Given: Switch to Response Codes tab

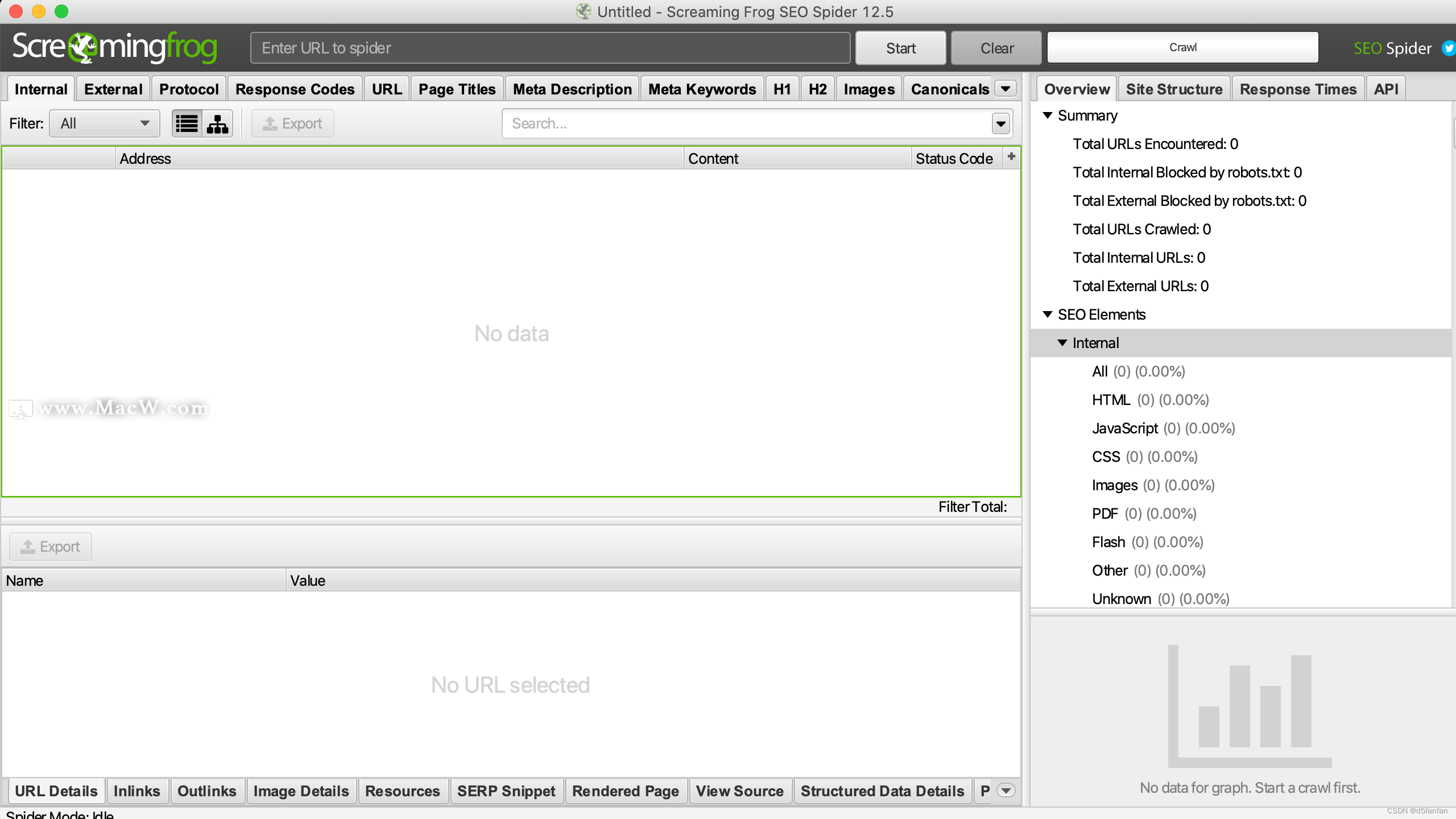Looking at the screenshot, I should [295, 89].
